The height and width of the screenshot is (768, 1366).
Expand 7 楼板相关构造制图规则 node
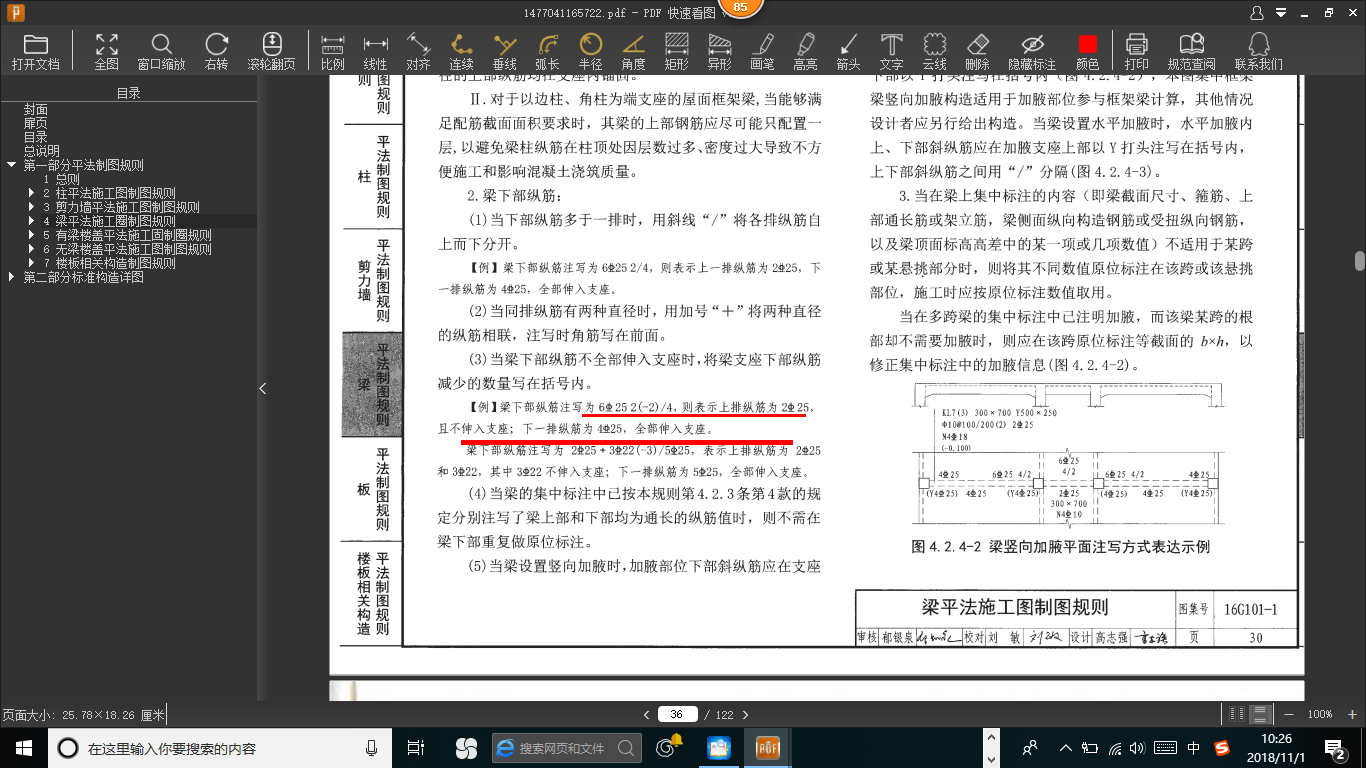point(31,263)
